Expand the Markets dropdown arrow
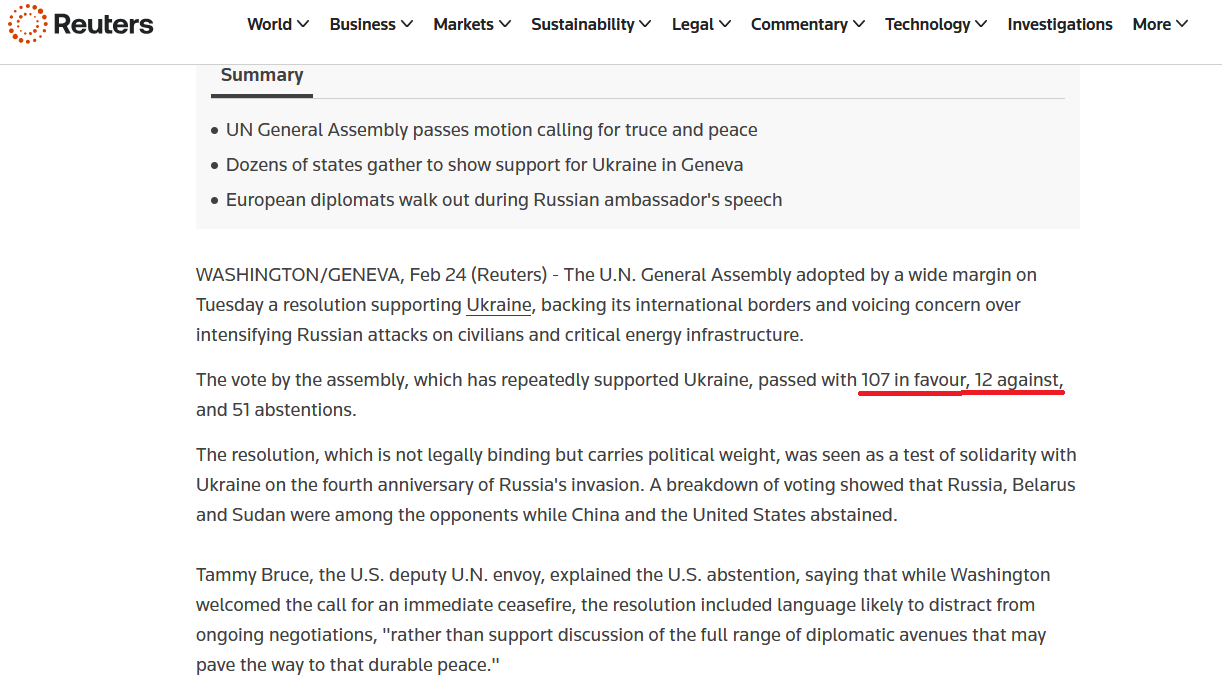This screenshot has width=1222, height=682. pyautogui.click(x=505, y=24)
